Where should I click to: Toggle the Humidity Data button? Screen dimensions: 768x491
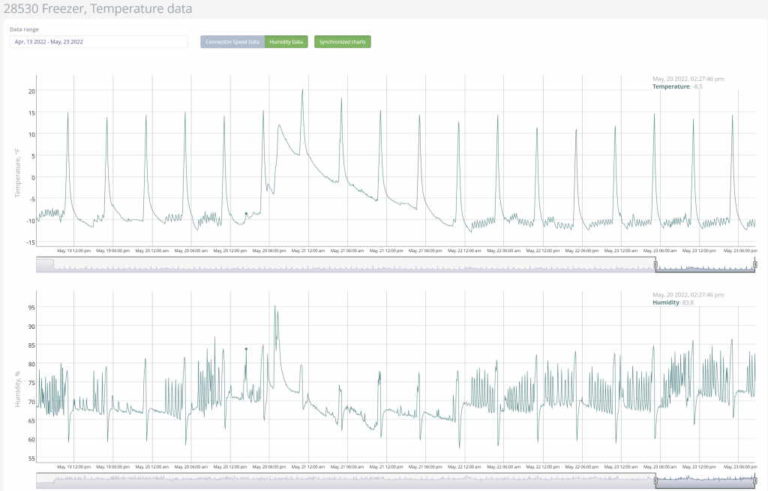click(288, 42)
